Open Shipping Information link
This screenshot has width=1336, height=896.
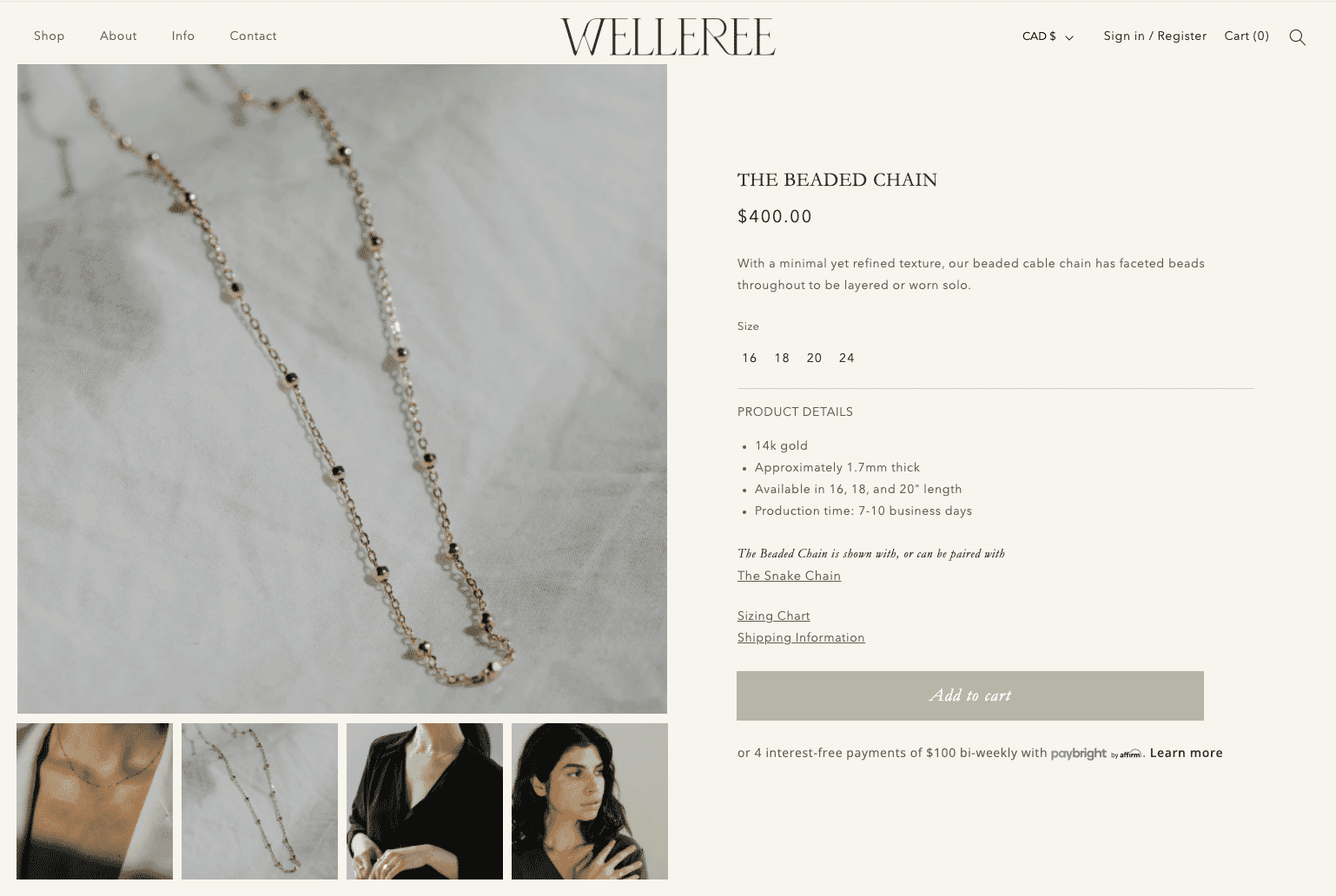[x=801, y=637]
